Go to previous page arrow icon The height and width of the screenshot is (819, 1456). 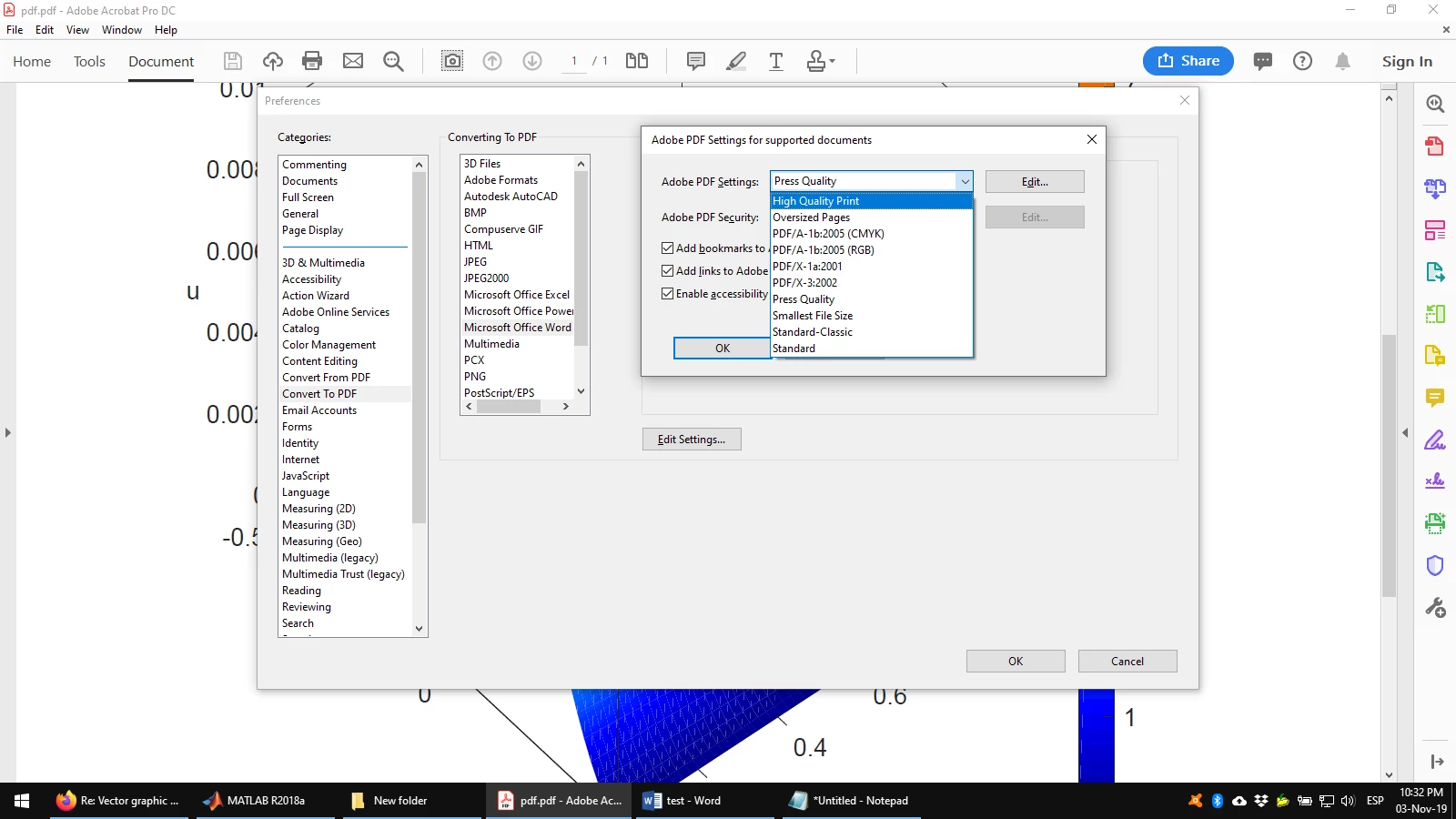click(492, 61)
